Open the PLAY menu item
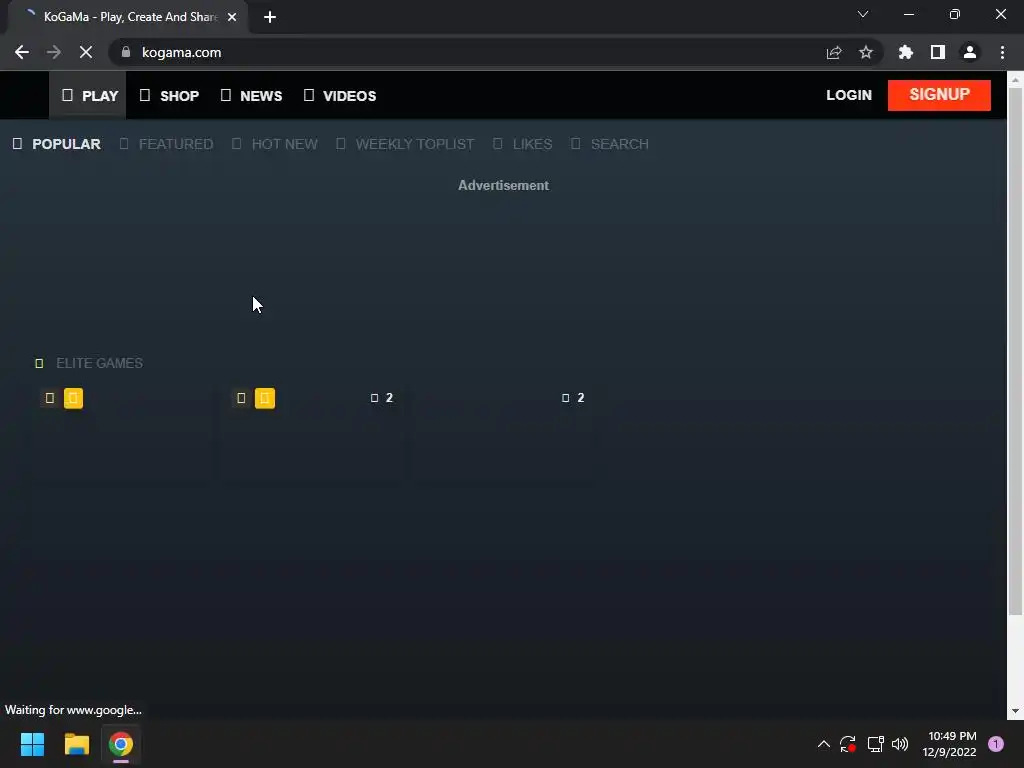 pos(88,95)
